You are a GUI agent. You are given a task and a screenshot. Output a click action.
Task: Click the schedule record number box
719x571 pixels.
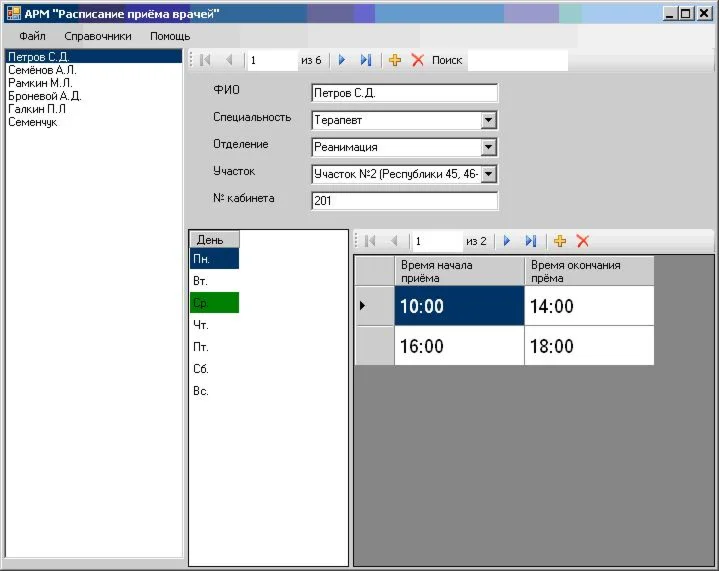point(437,241)
